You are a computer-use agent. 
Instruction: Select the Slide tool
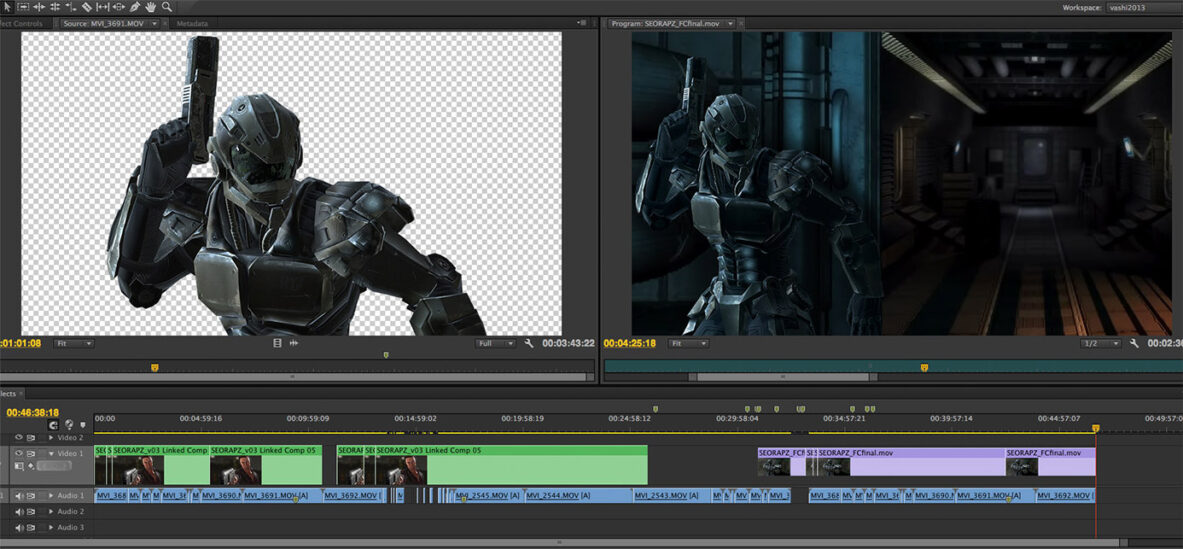pyautogui.click(x=119, y=7)
